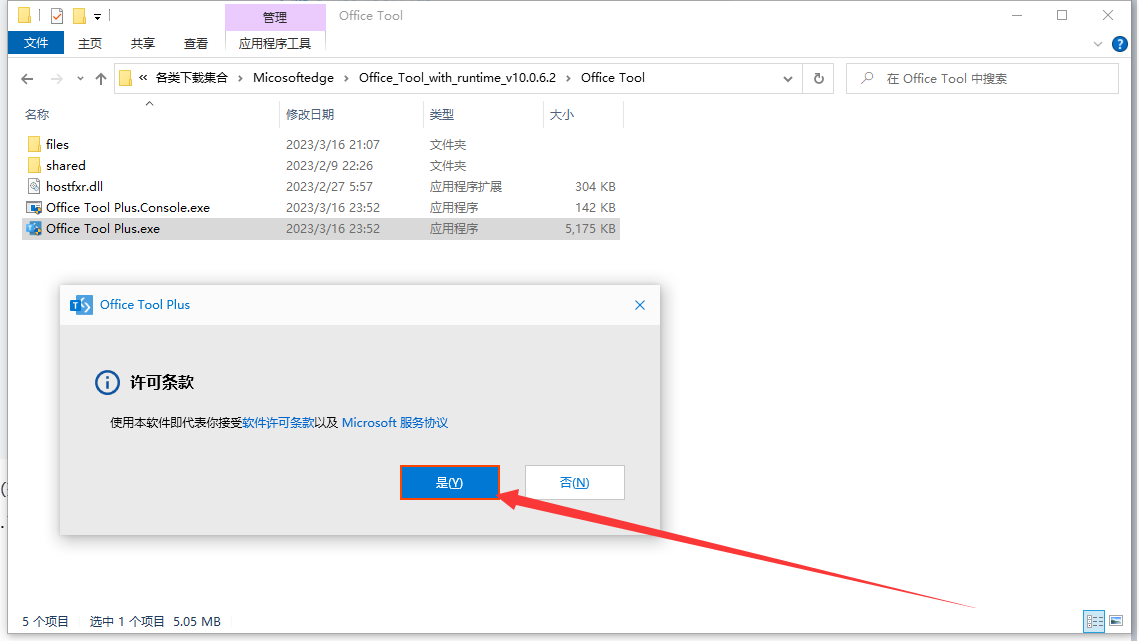The width and height of the screenshot is (1139, 641).
Task: Click the quick access new folder icon
Action: click(79, 15)
